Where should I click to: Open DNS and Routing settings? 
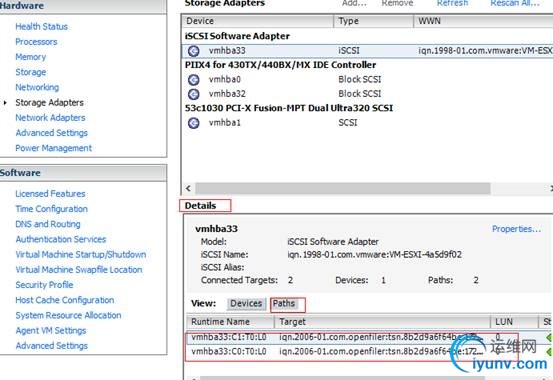[x=48, y=224]
